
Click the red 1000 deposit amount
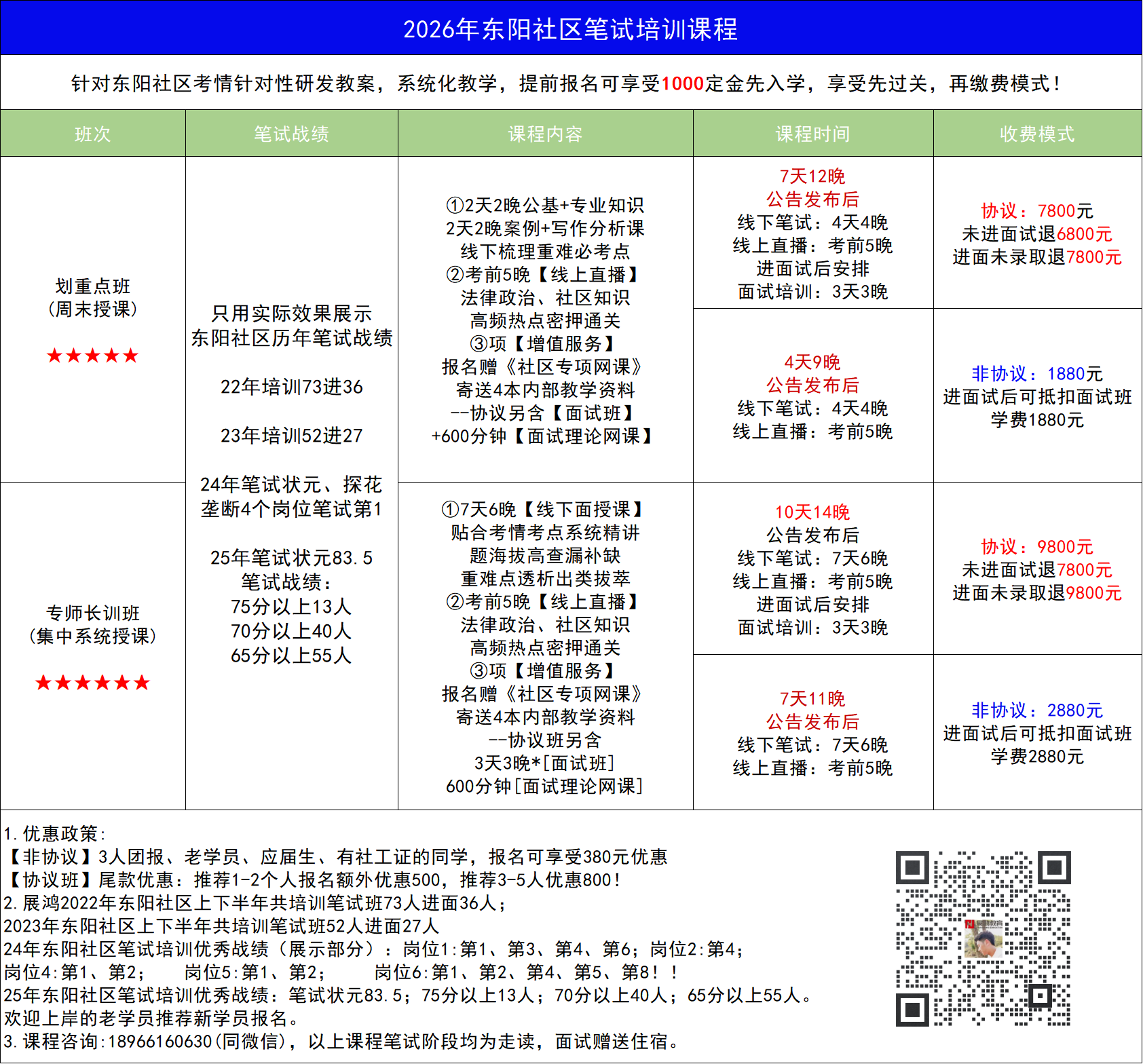point(682,83)
